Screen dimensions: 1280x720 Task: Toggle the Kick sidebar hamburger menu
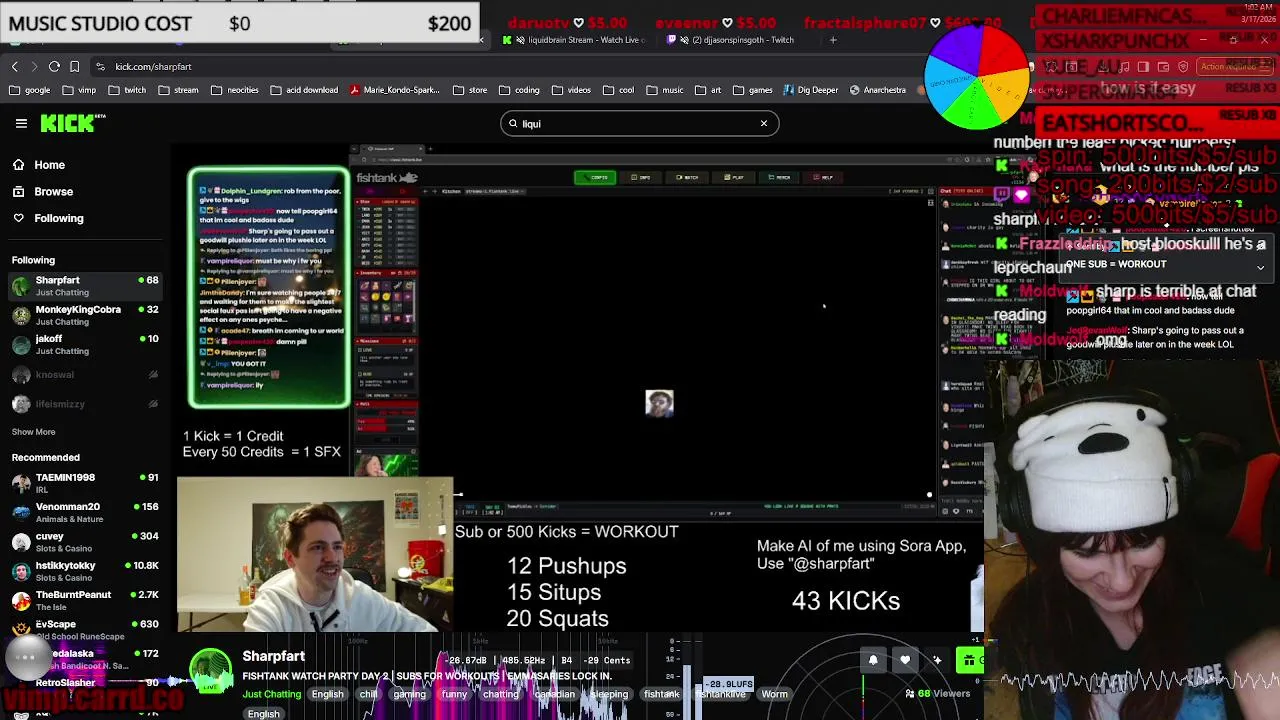[x=21, y=123]
